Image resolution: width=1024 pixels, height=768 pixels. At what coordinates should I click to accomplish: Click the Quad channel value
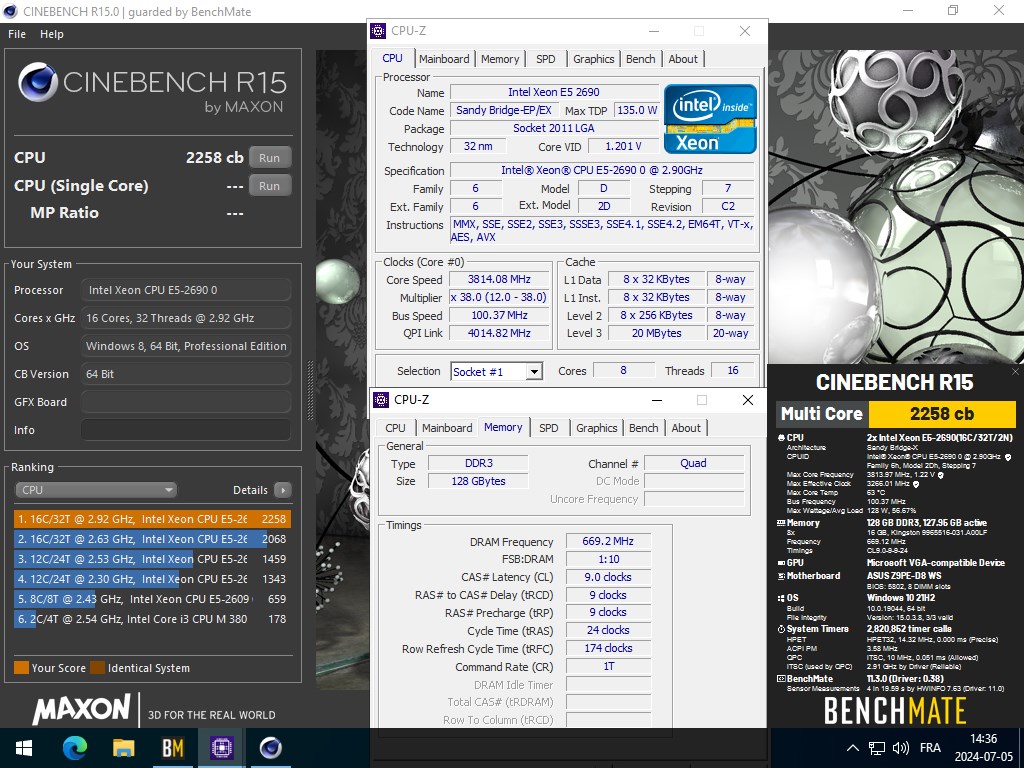tap(694, 463)
